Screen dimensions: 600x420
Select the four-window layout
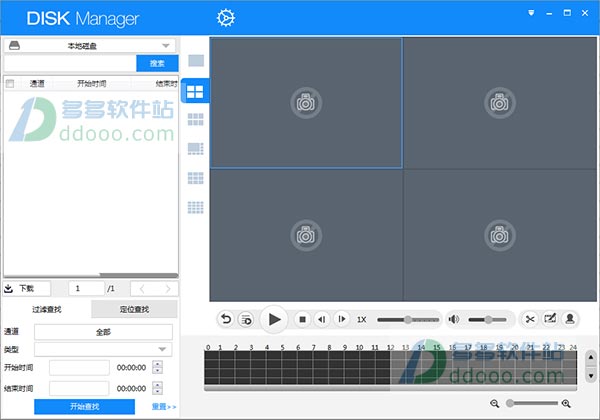195,91
